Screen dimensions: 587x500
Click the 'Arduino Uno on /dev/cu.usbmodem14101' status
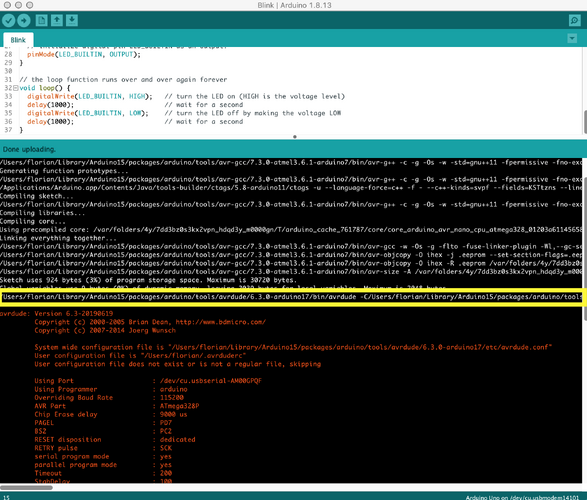coord(522,497)
